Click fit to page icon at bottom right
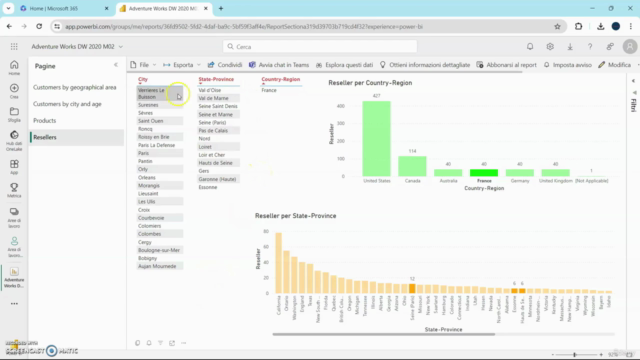Image resolution: width=640 pixels, height=360 pixels. (629, 355)
